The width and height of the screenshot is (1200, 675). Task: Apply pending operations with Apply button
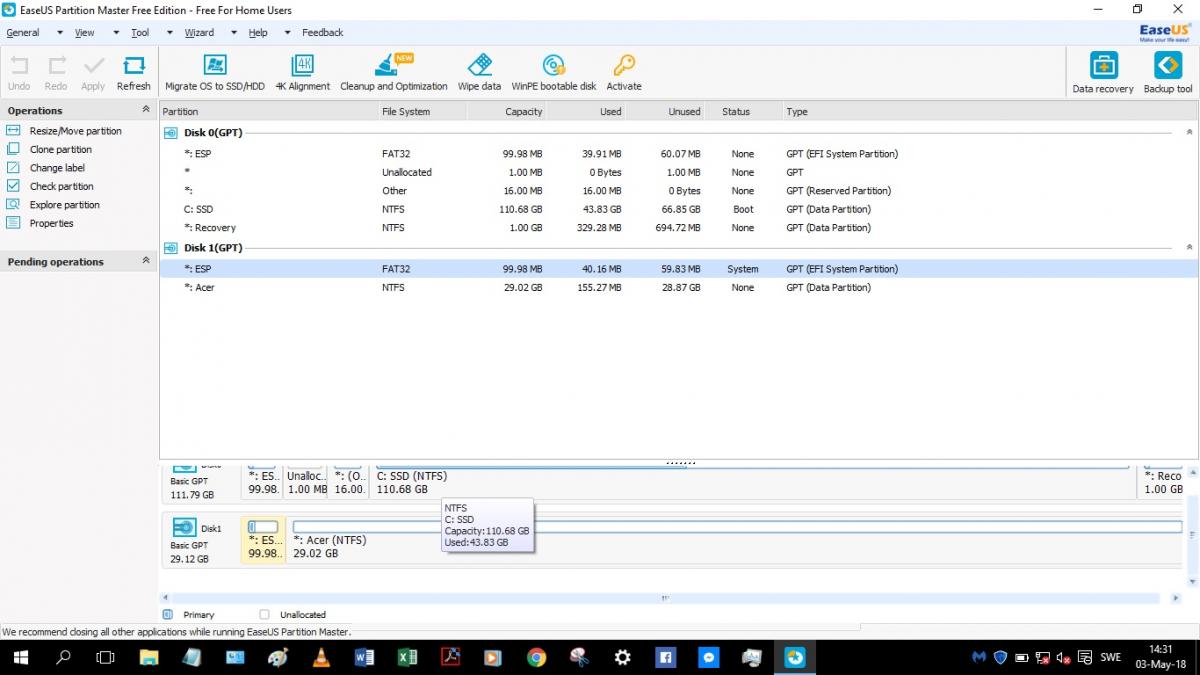tap(93, 74)
